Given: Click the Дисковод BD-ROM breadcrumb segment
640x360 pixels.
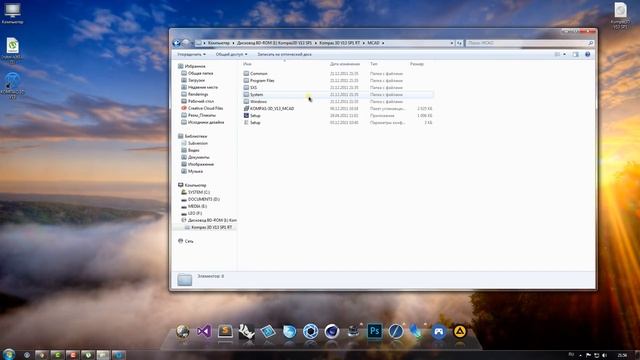Looking at the screenshot, I should click(274, 43).
